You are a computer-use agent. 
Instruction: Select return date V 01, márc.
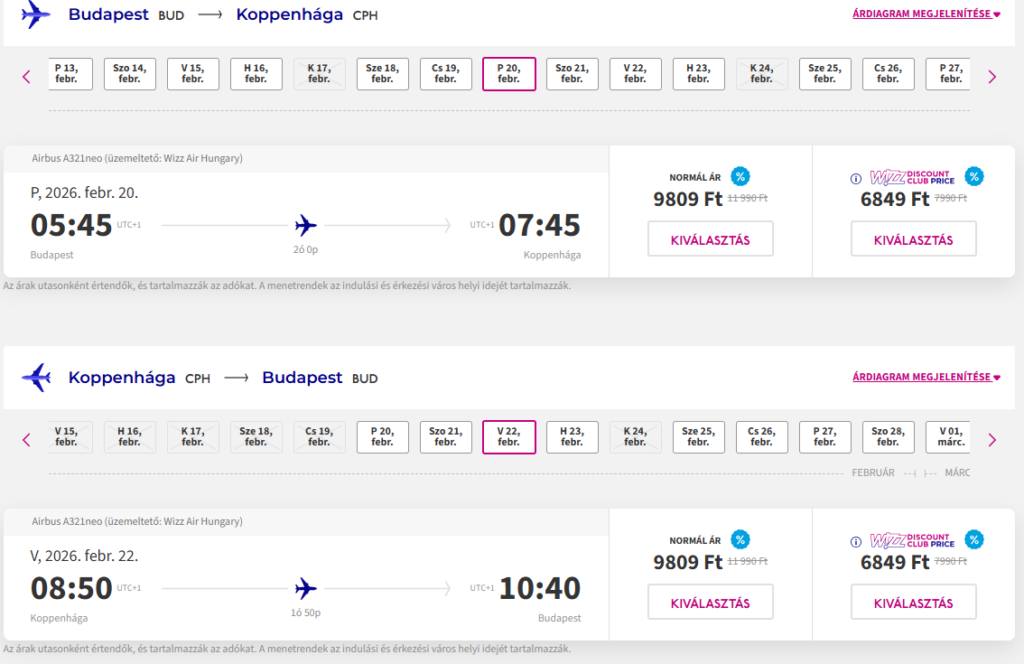[948, 437]
